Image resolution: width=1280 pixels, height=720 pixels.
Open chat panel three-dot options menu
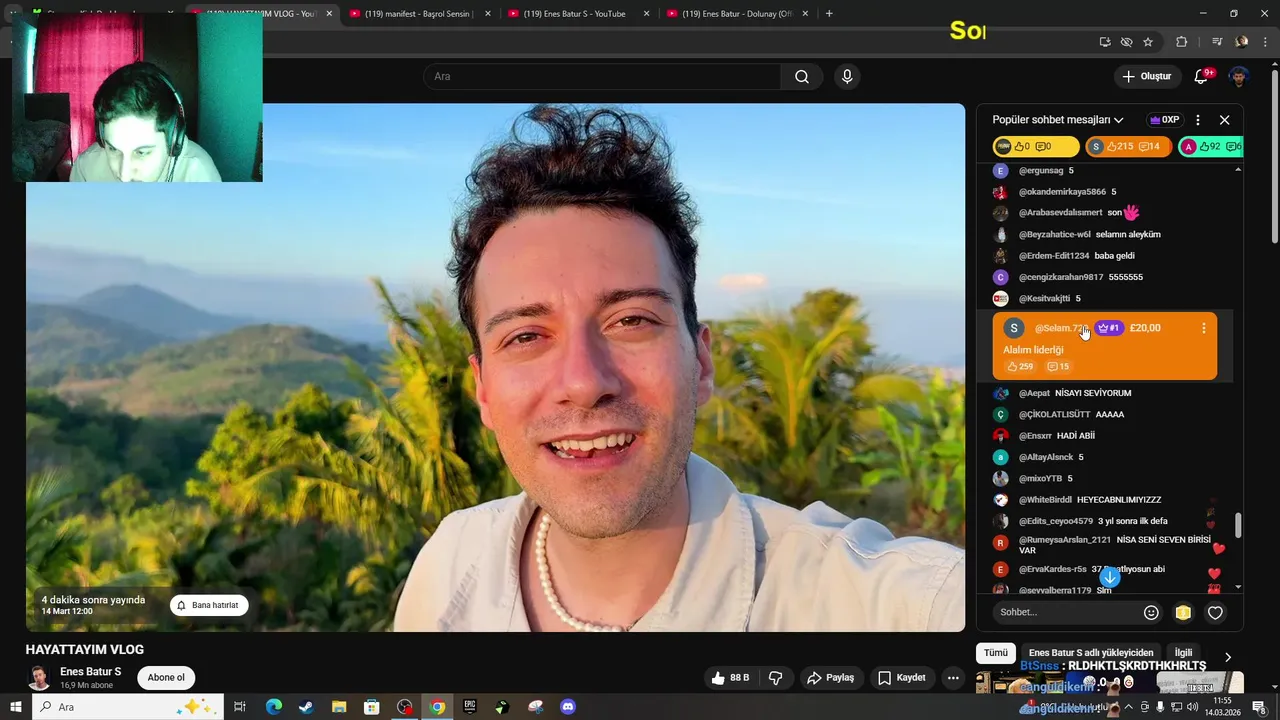tap(1198, 120)
